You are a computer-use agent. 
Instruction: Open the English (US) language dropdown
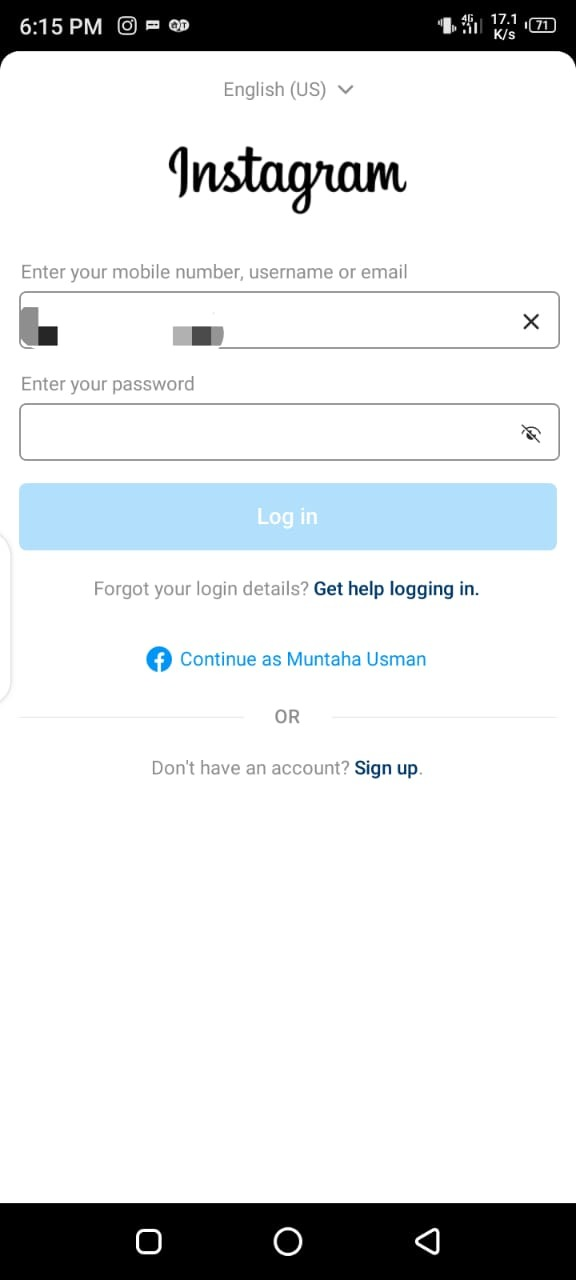pos(288,89)
